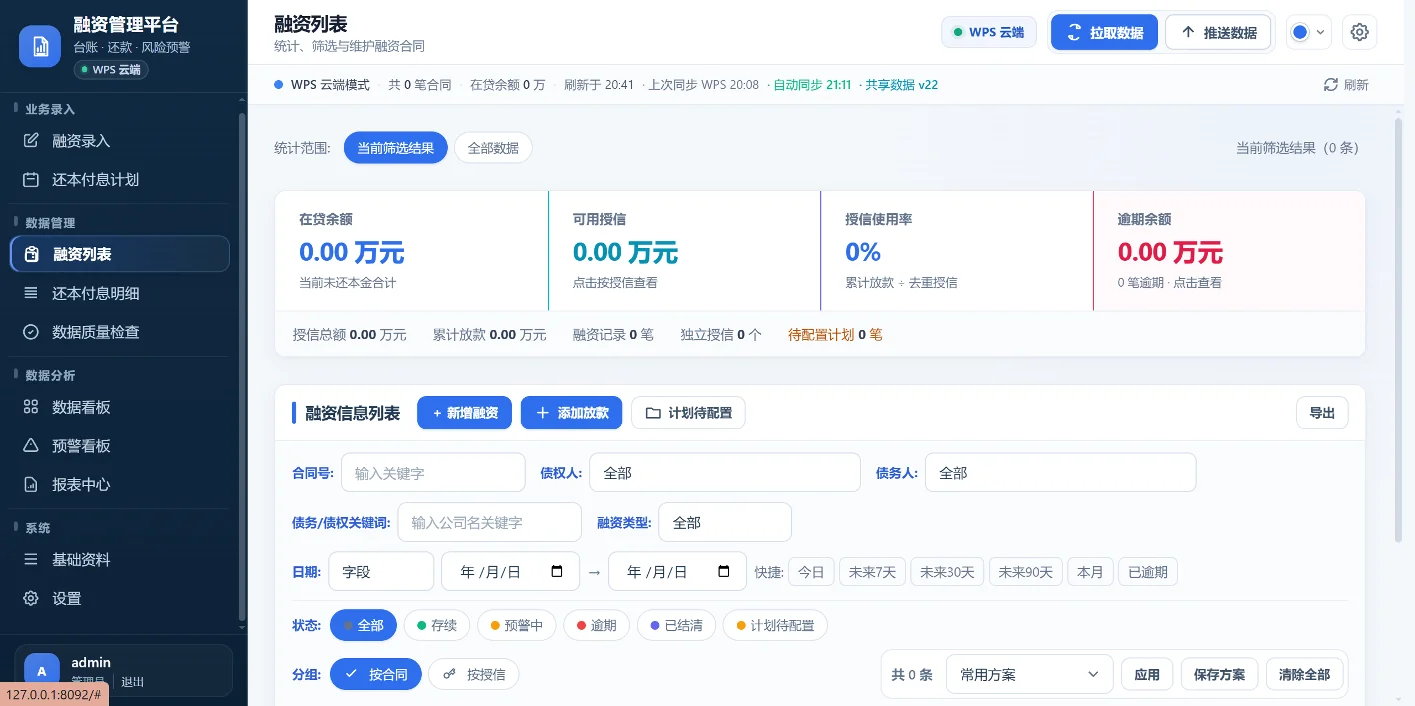The image size is (1415, 706).
Task: Open settings gear icon in header
Action: (x=1359, y=32)
